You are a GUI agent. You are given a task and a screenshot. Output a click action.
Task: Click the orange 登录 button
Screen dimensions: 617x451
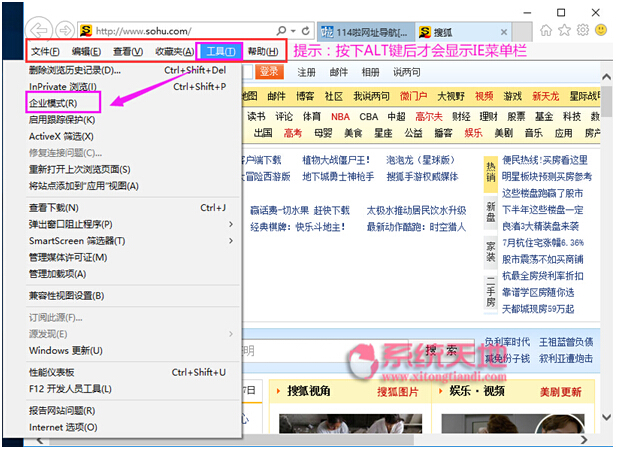click(x=268, y=72)
